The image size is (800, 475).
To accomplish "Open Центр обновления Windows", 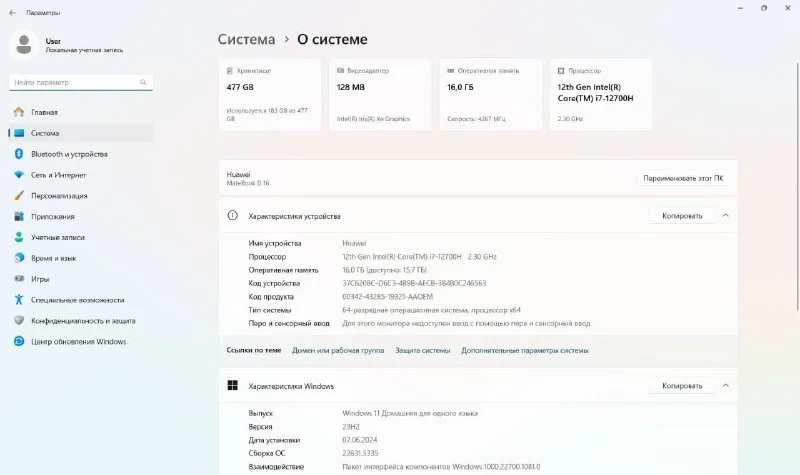I will pyautogui.click(x=78, y=341).
